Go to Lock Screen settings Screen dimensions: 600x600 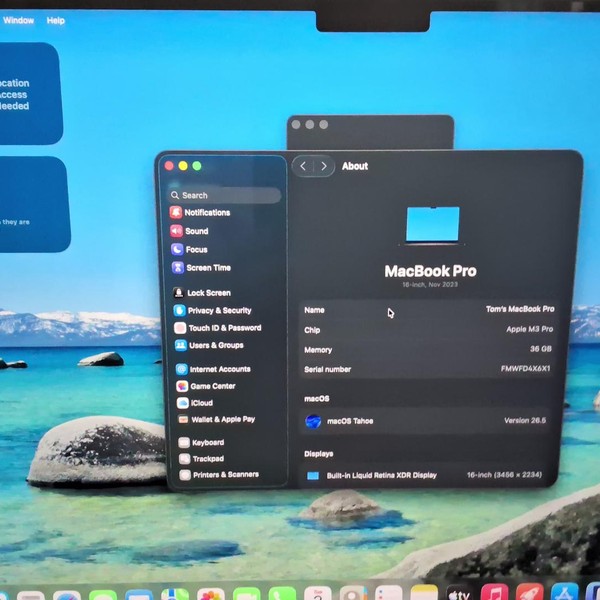click(x=202, y=293)
